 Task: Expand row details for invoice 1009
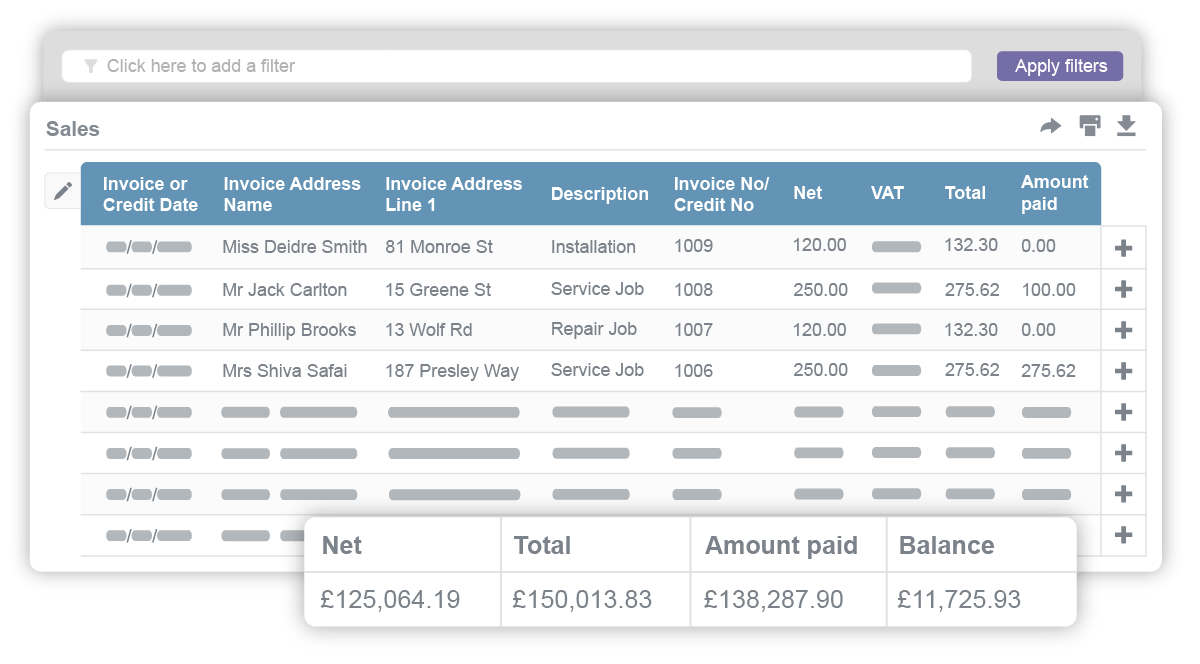[x=1123, y=247]
